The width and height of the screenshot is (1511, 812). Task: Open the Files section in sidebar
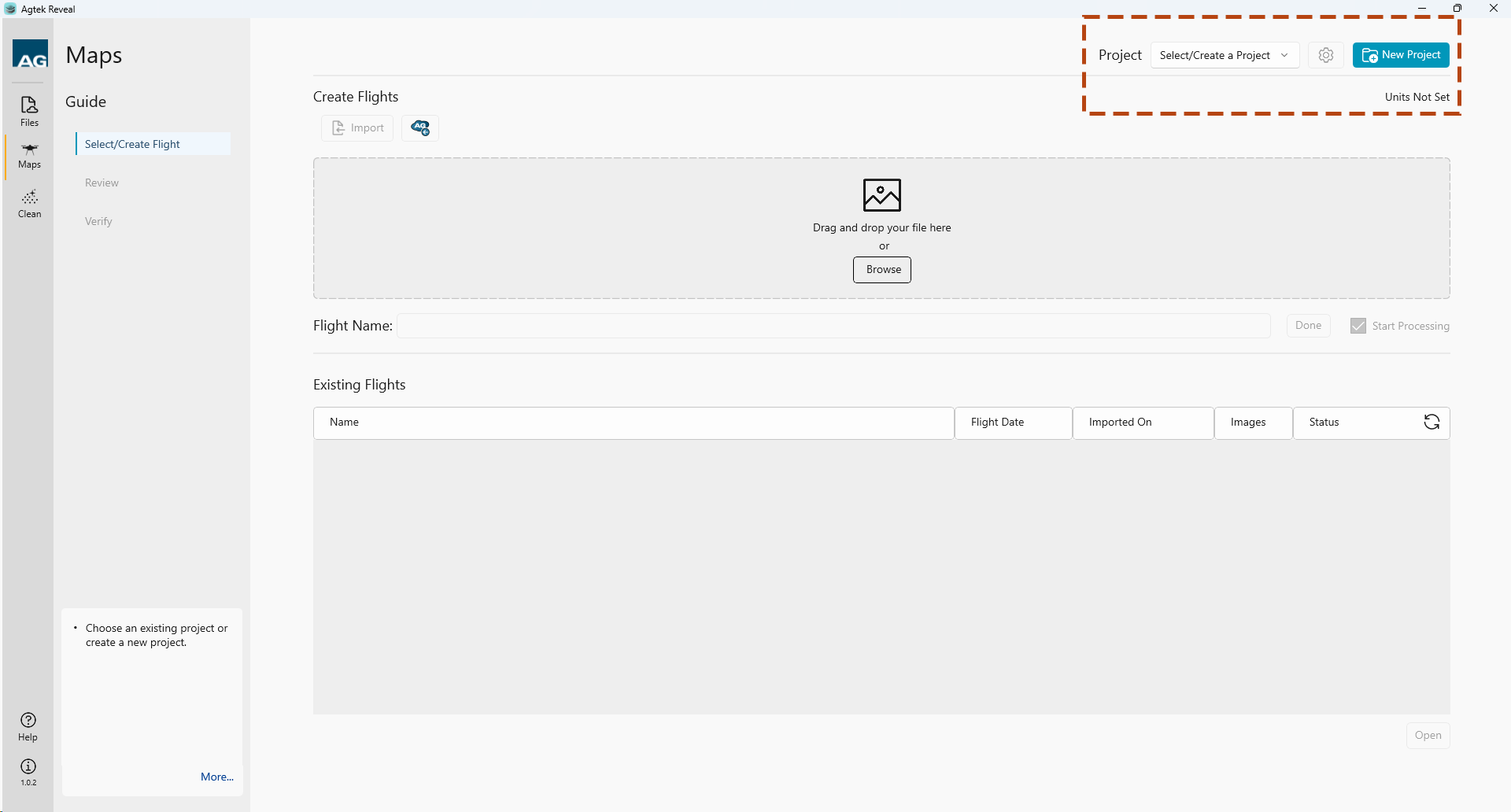click(29, 110)
